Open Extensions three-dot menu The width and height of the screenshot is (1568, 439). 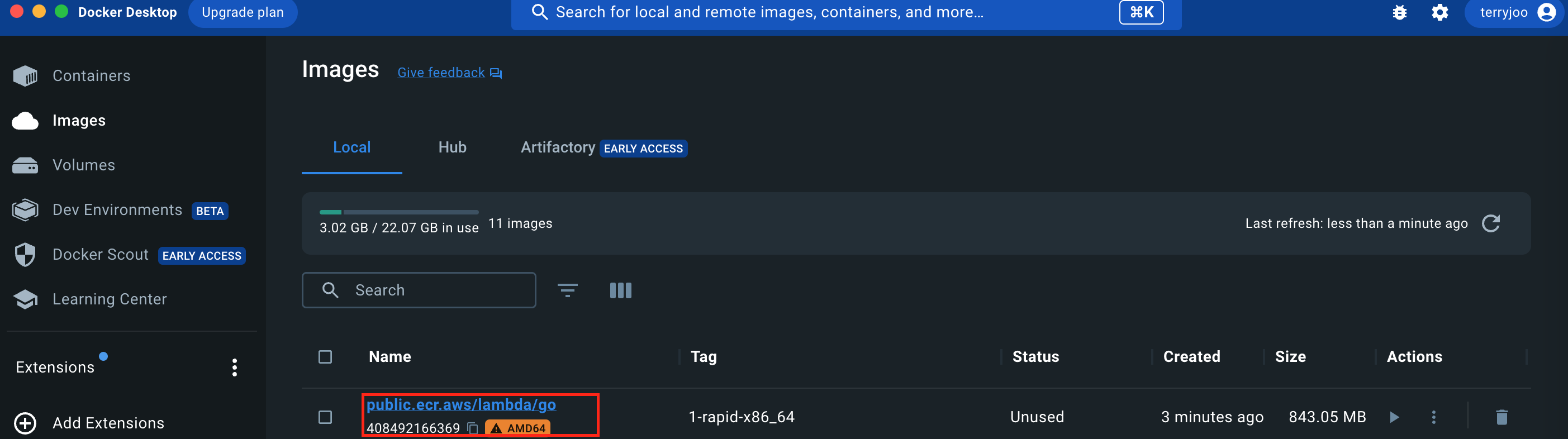234,368
